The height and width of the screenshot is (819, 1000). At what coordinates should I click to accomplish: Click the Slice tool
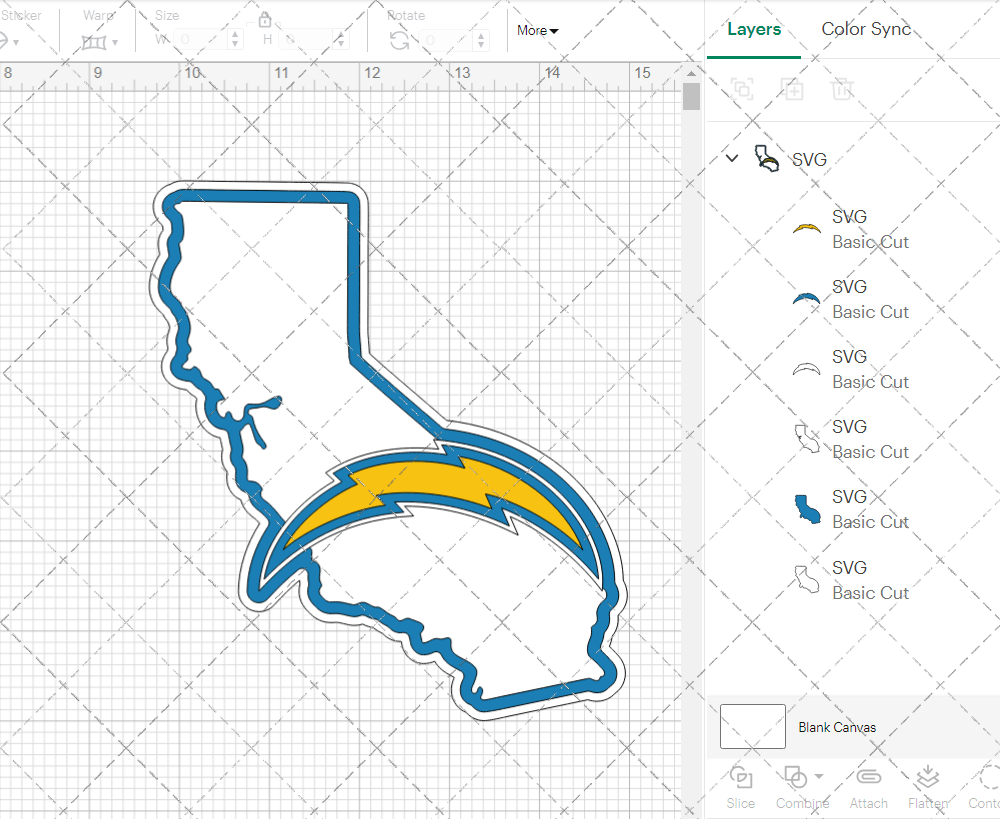pos(741,785)
